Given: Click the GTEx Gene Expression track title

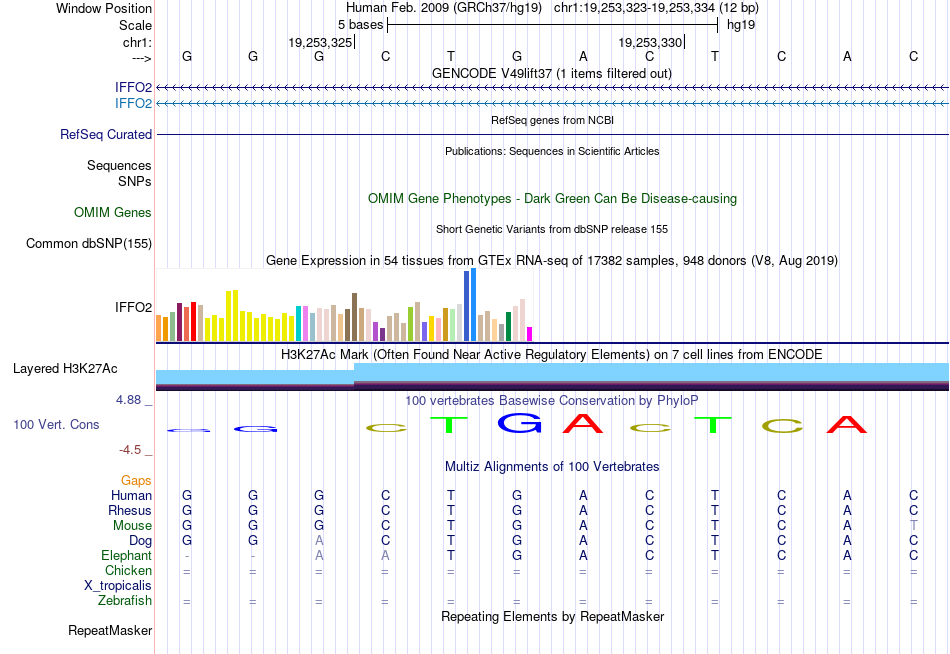Looking at the screenshot, I should pos(551,261).
